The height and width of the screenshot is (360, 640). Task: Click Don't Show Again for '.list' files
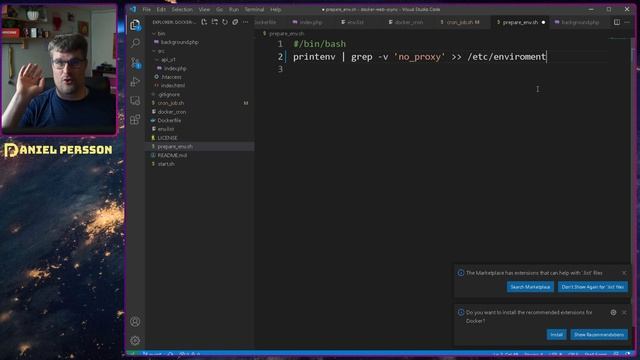tap(593, 287)
